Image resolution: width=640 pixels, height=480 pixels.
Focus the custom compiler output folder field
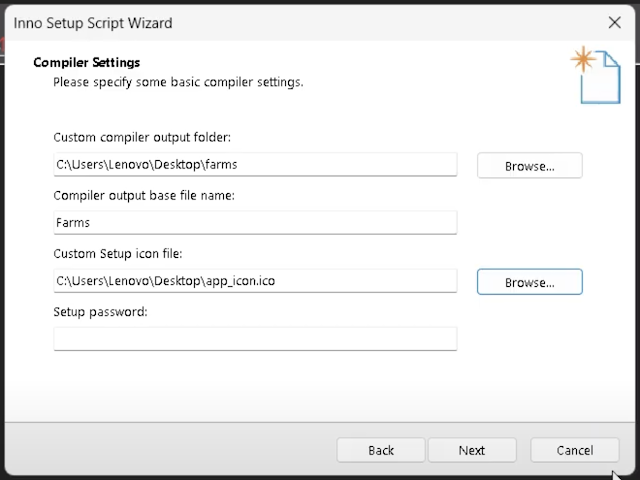pyautogui.click(x=255, y=165)
